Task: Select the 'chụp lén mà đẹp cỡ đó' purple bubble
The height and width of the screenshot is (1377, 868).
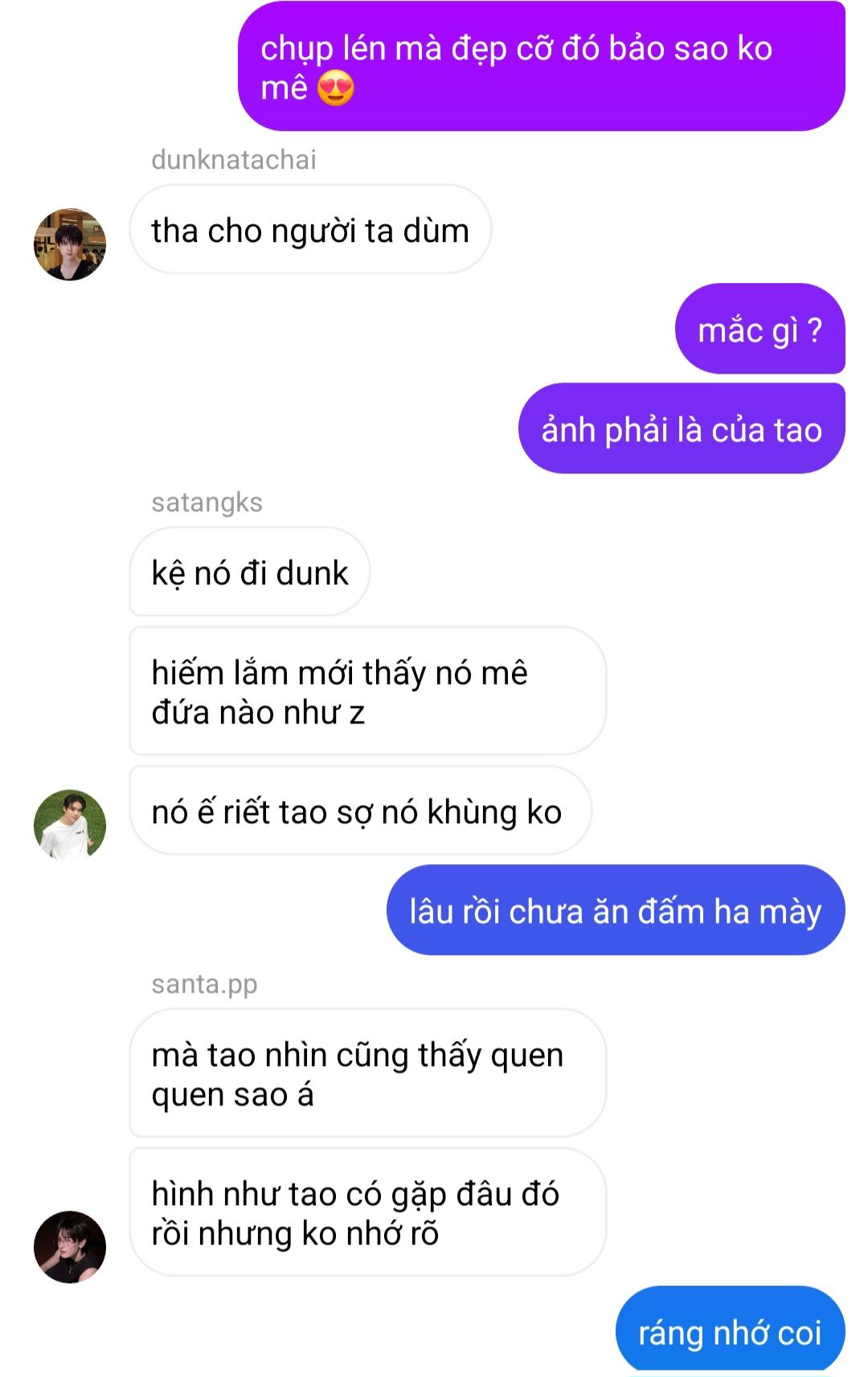Action: click(542, 66)
